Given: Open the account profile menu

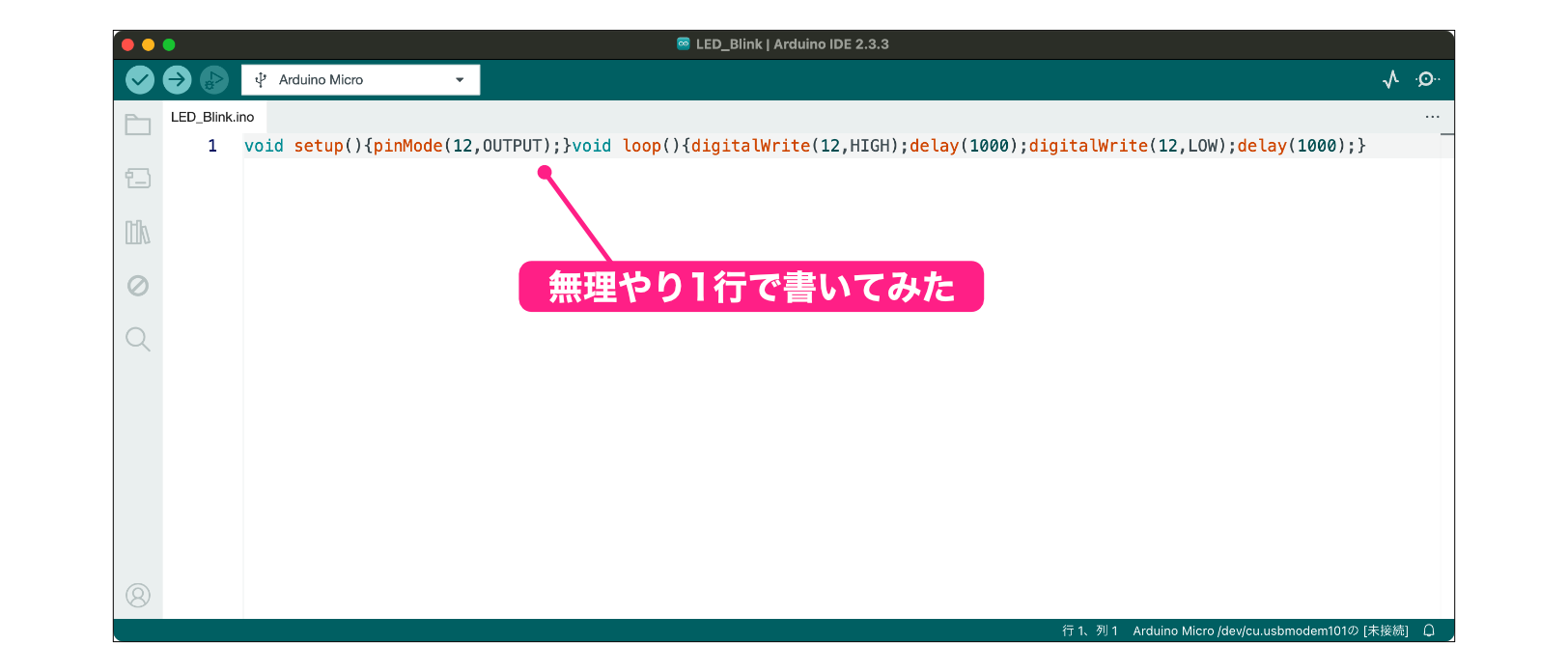Looking at the screenshot, I should tap(138, 596).
